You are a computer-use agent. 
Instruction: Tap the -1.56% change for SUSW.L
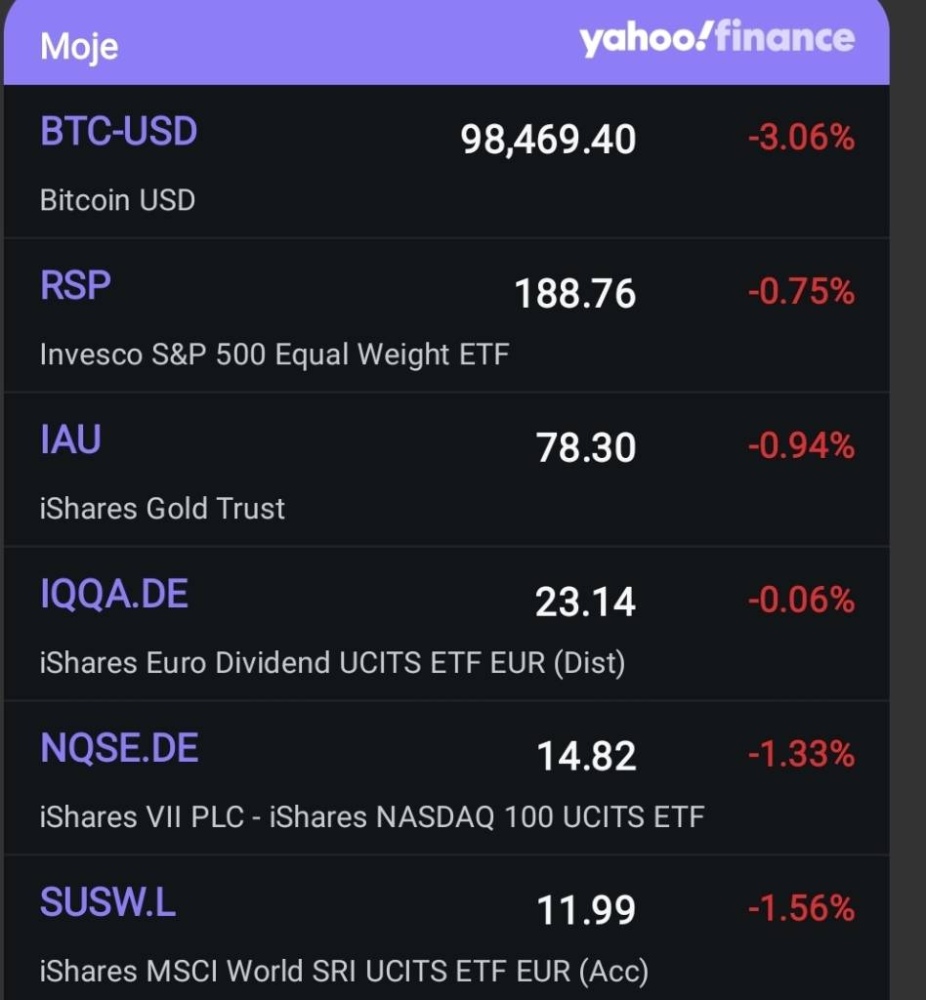(x=801, y=908)
